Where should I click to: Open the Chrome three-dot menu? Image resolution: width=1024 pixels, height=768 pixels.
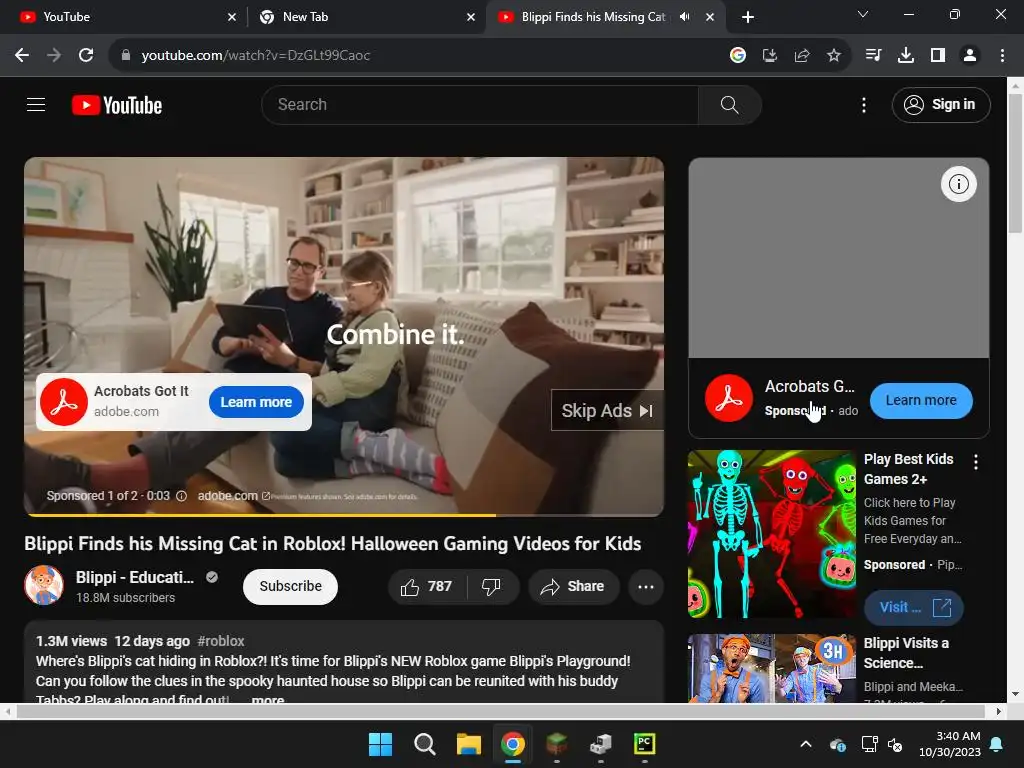point(1002,56)
